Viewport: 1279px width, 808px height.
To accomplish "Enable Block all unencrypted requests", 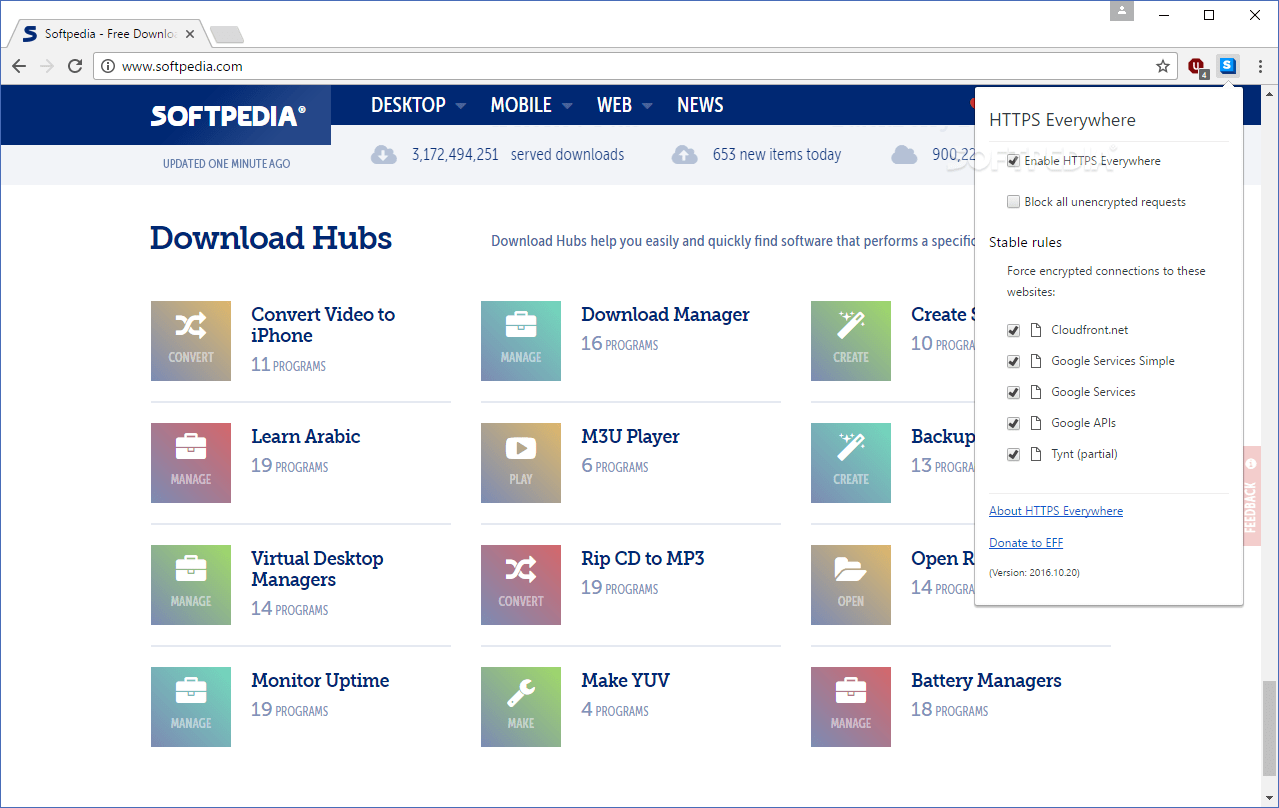I will [x=1014, y=202].
